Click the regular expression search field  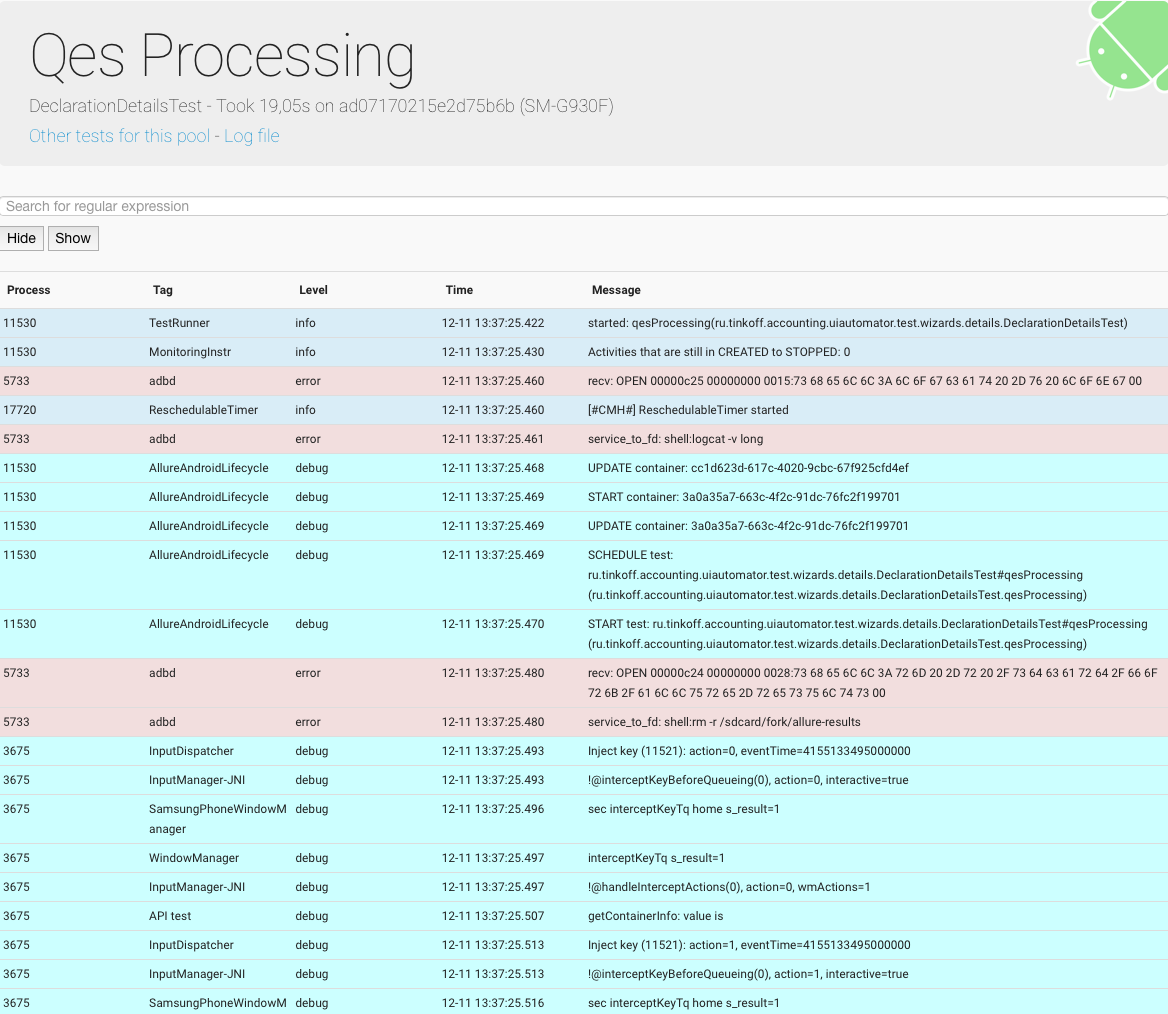click(x=584, y=206)
